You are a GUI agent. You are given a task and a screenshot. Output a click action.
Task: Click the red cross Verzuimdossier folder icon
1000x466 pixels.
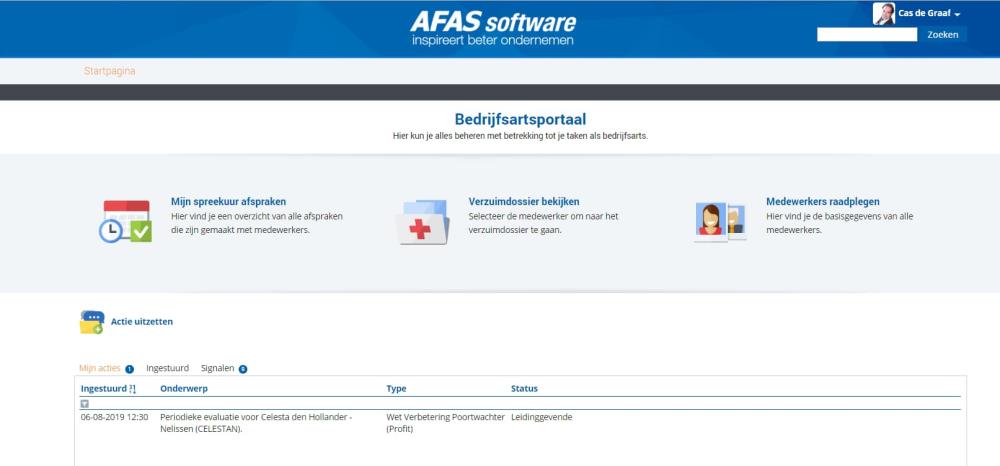click(x=422, y=222)
